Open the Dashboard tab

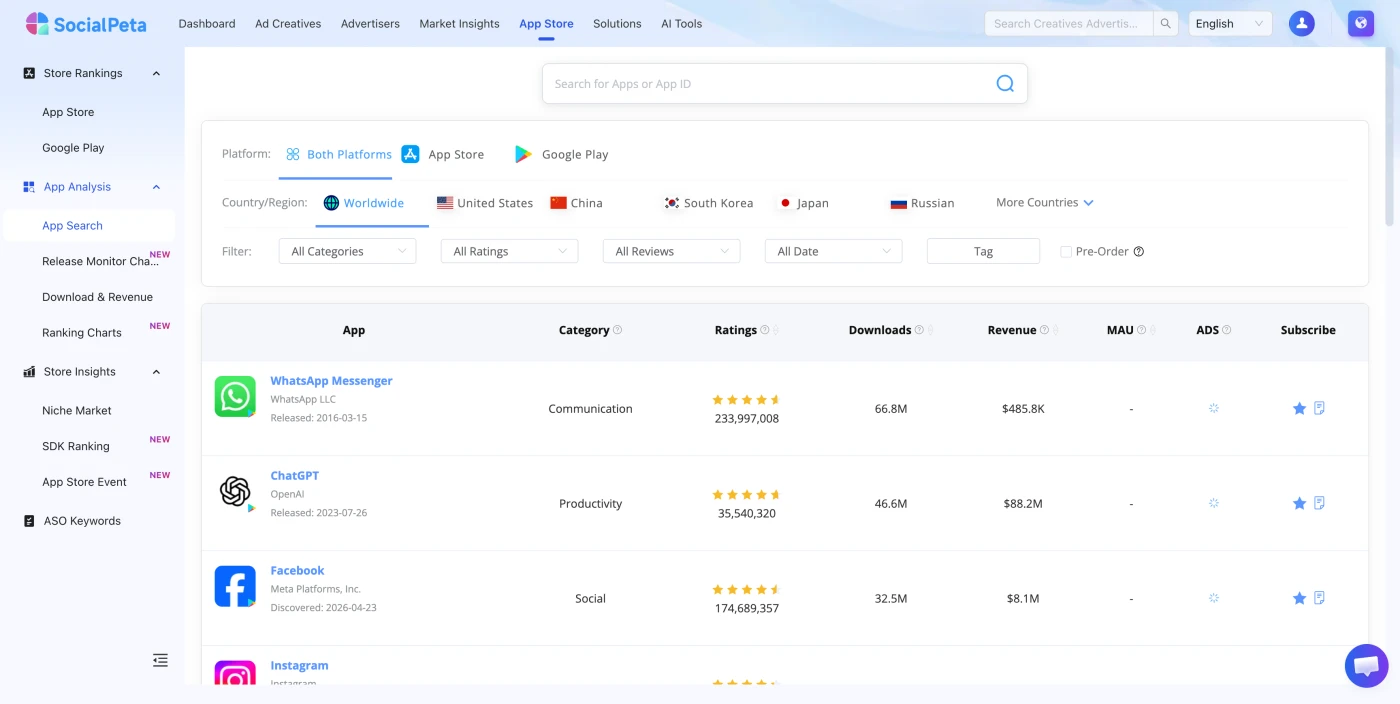tap(207, 24)
